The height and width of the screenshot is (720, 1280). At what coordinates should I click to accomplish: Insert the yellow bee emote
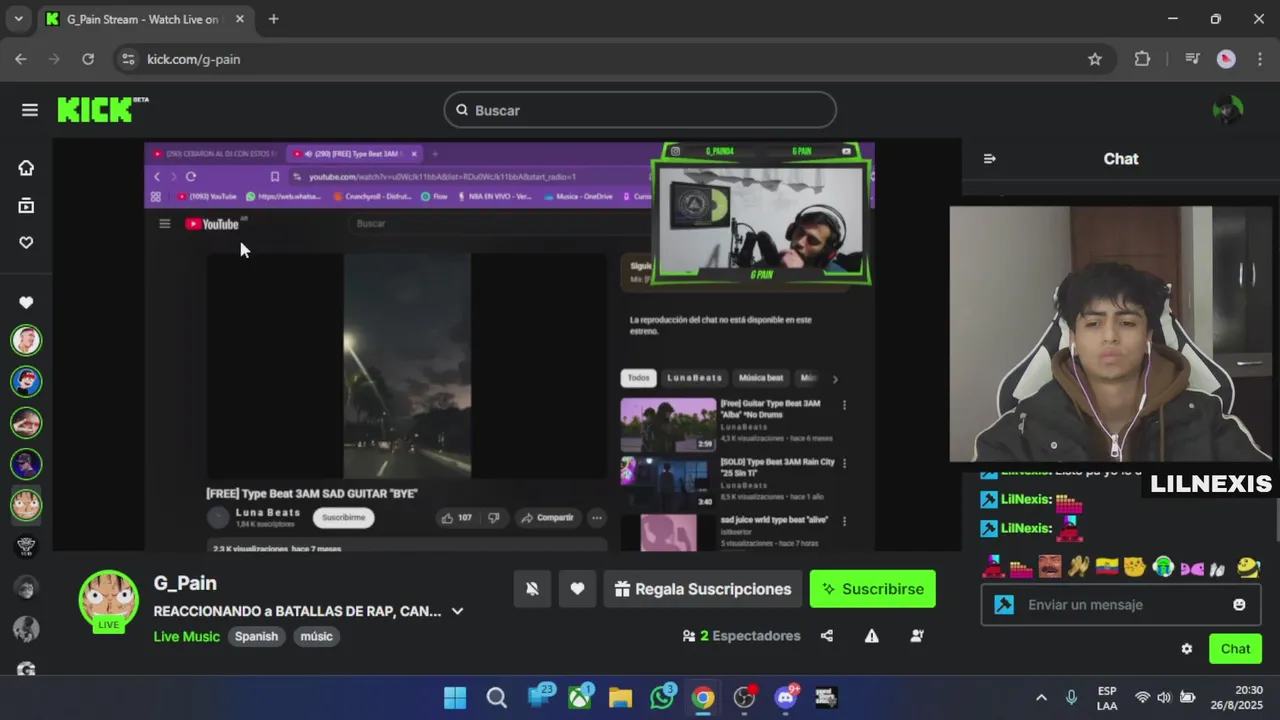click(1248, 567)
